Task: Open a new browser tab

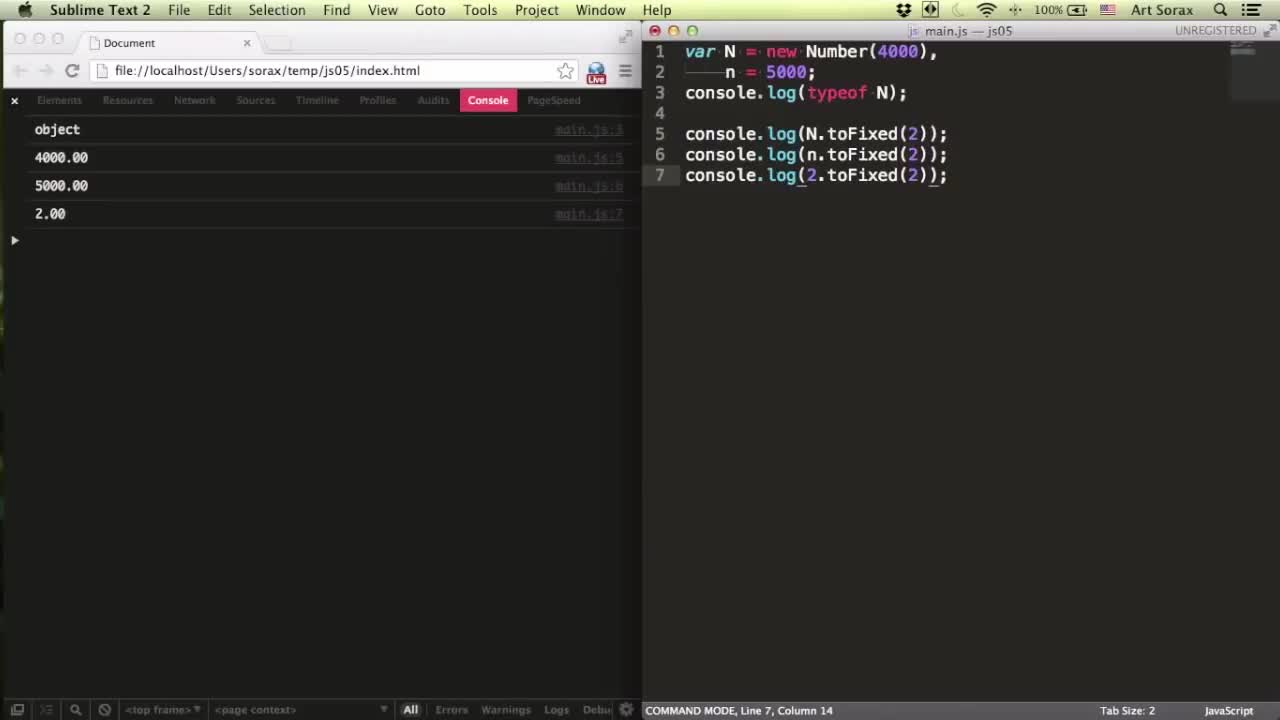Action: point(278,43)
